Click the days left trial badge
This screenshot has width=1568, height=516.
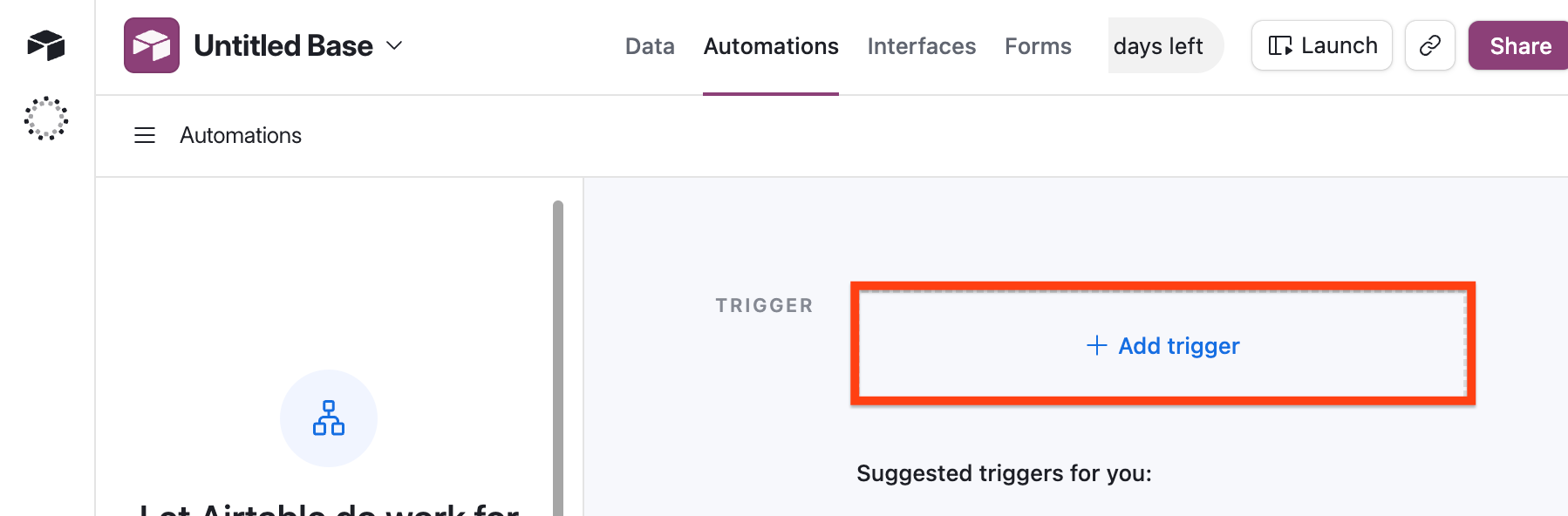[x=1159, y=45]
